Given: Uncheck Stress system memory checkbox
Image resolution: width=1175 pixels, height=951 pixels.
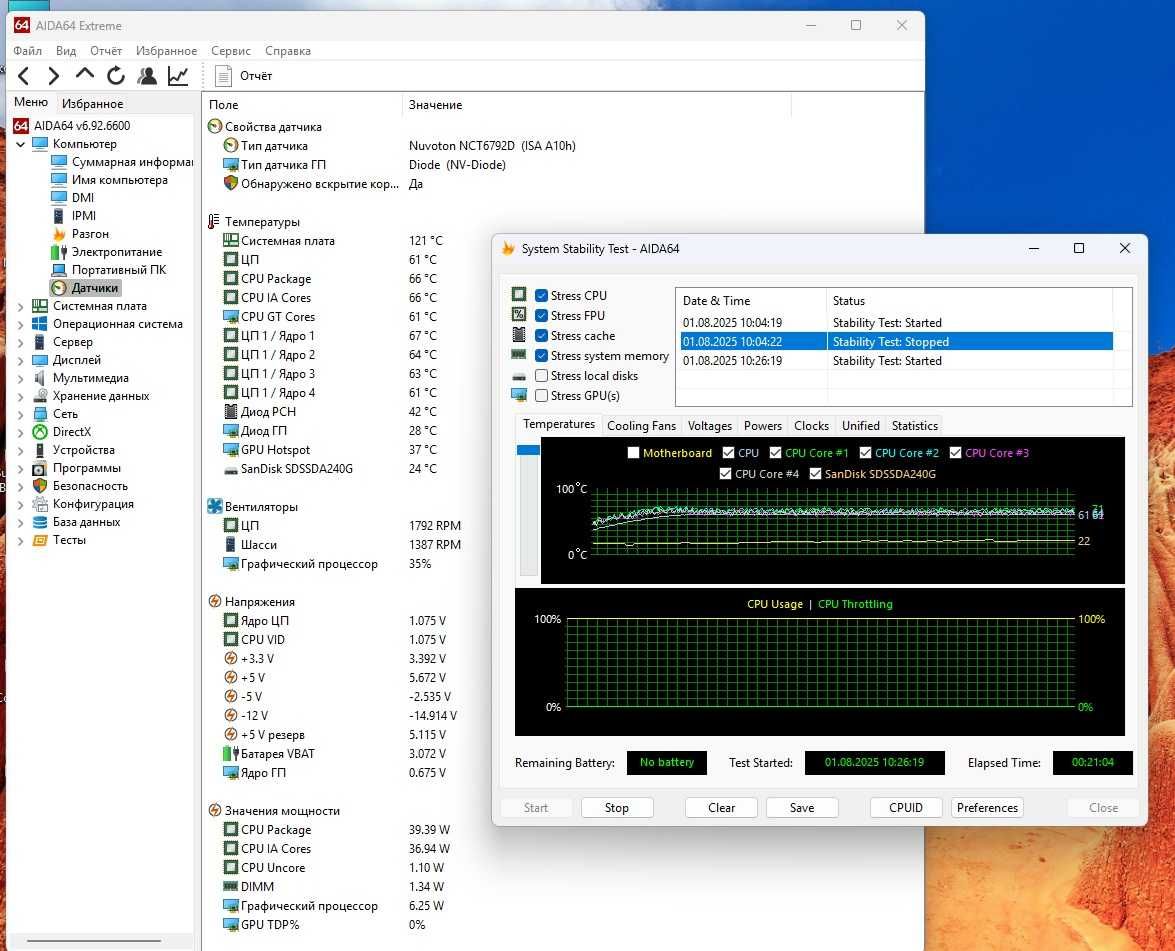Looking at the screenshot, I should pyautogui.click(x=541, y=355).
